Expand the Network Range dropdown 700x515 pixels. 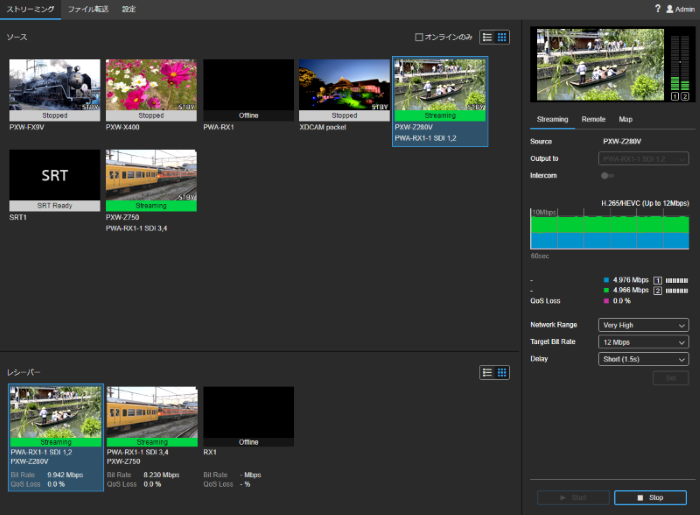coord(643,325)
